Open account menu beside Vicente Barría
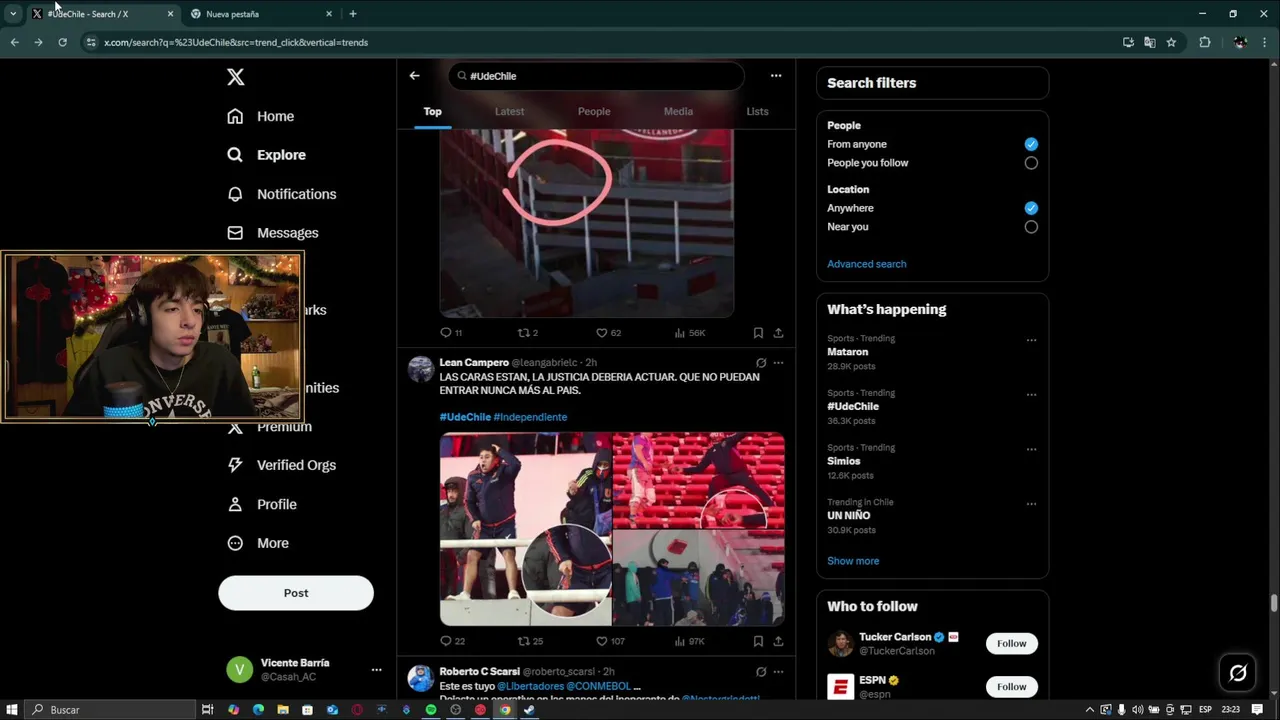 [x=376, y=670]
